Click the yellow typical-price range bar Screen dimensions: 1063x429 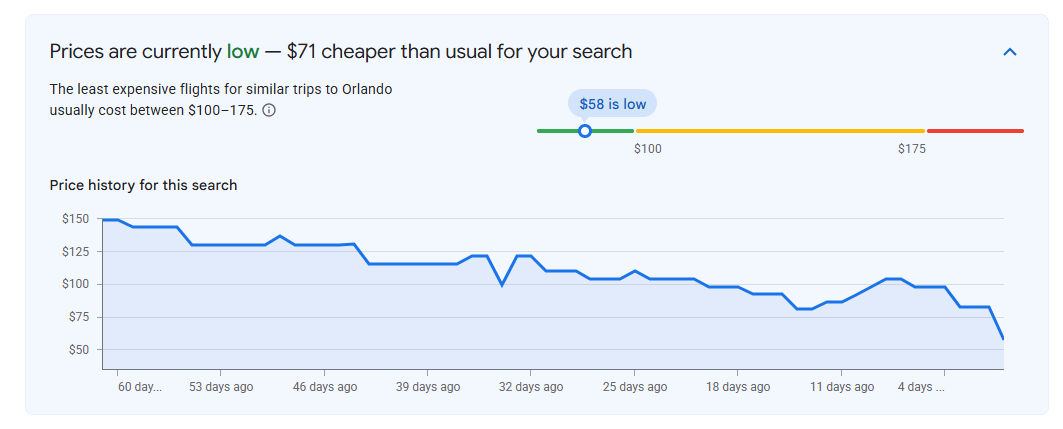(780, 131)
